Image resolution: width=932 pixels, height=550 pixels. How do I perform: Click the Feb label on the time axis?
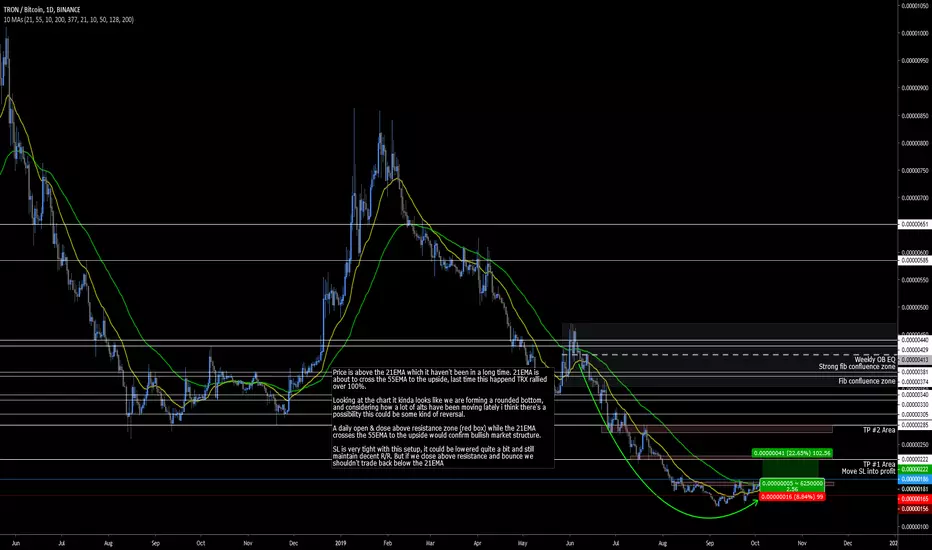pos(388,543)
